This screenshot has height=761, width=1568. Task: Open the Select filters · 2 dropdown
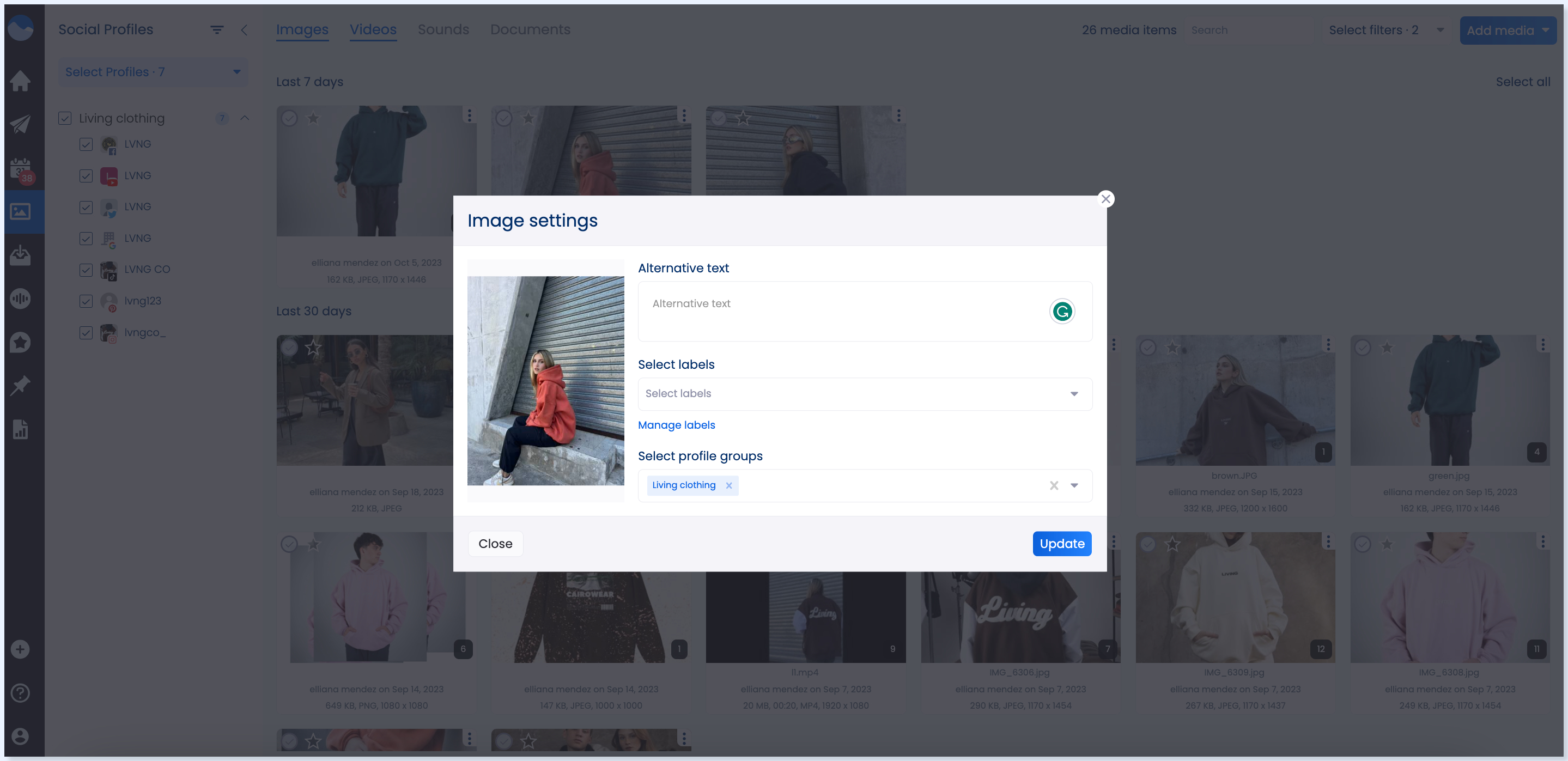tap(1386, 30)
